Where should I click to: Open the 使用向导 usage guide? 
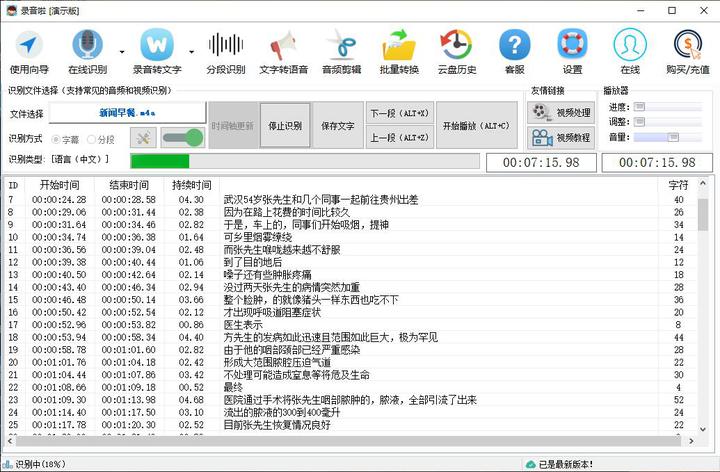[29, 52]
